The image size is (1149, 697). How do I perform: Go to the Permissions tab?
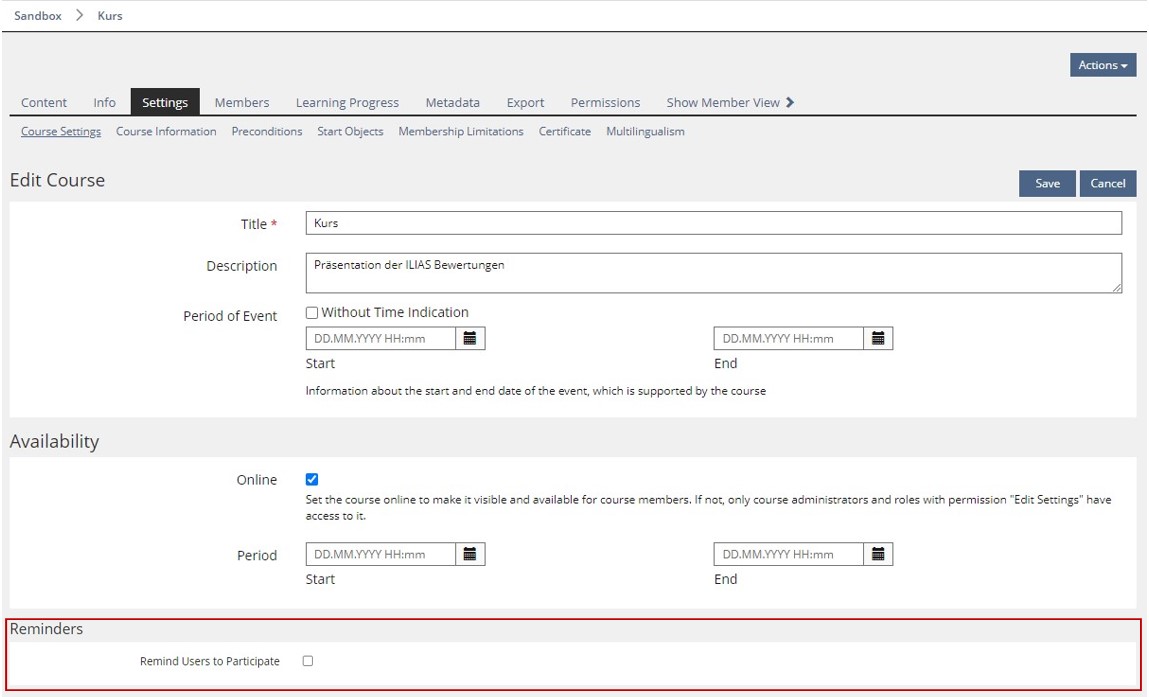605,102
